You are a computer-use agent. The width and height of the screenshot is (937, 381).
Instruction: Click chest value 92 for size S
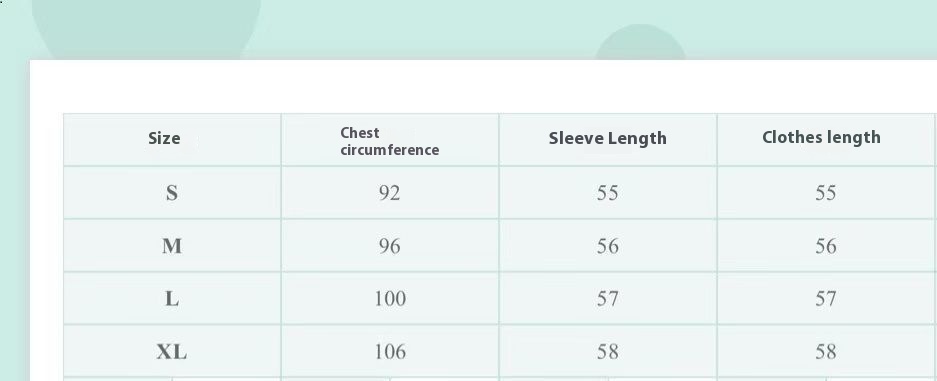tap(390, 193)
